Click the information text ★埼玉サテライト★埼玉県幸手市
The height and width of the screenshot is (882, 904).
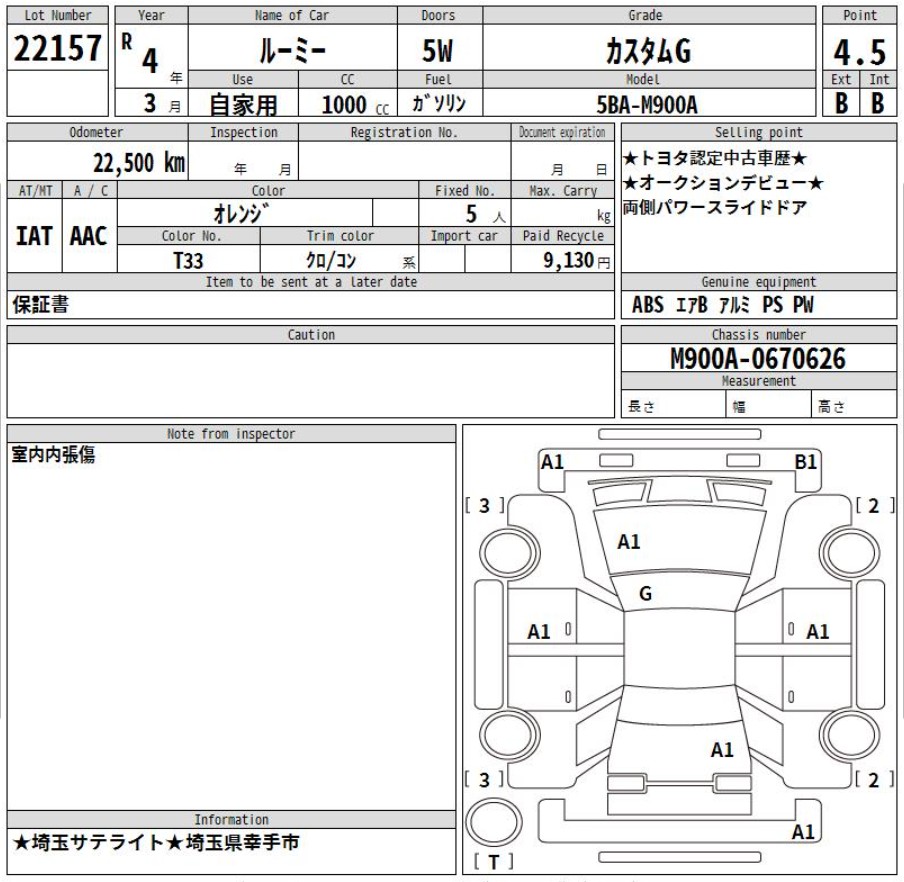tap(156, 842)
